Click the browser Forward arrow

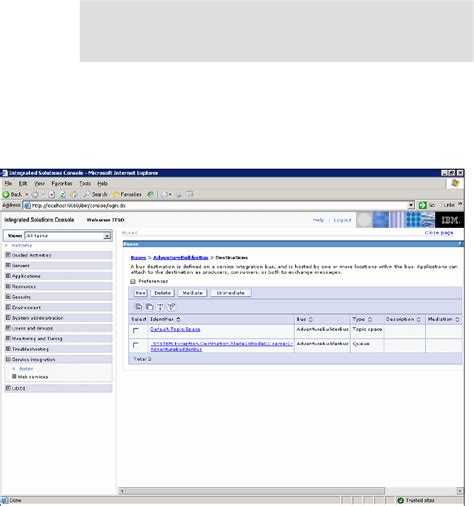point(35,194)
